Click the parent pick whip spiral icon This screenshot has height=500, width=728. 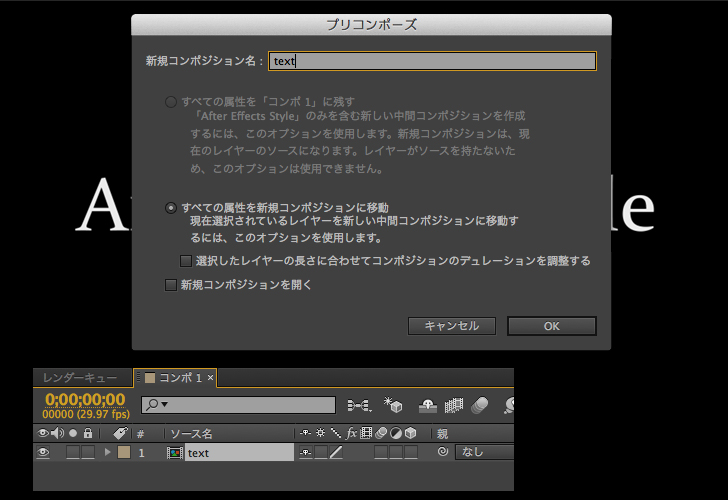(442, 453)
